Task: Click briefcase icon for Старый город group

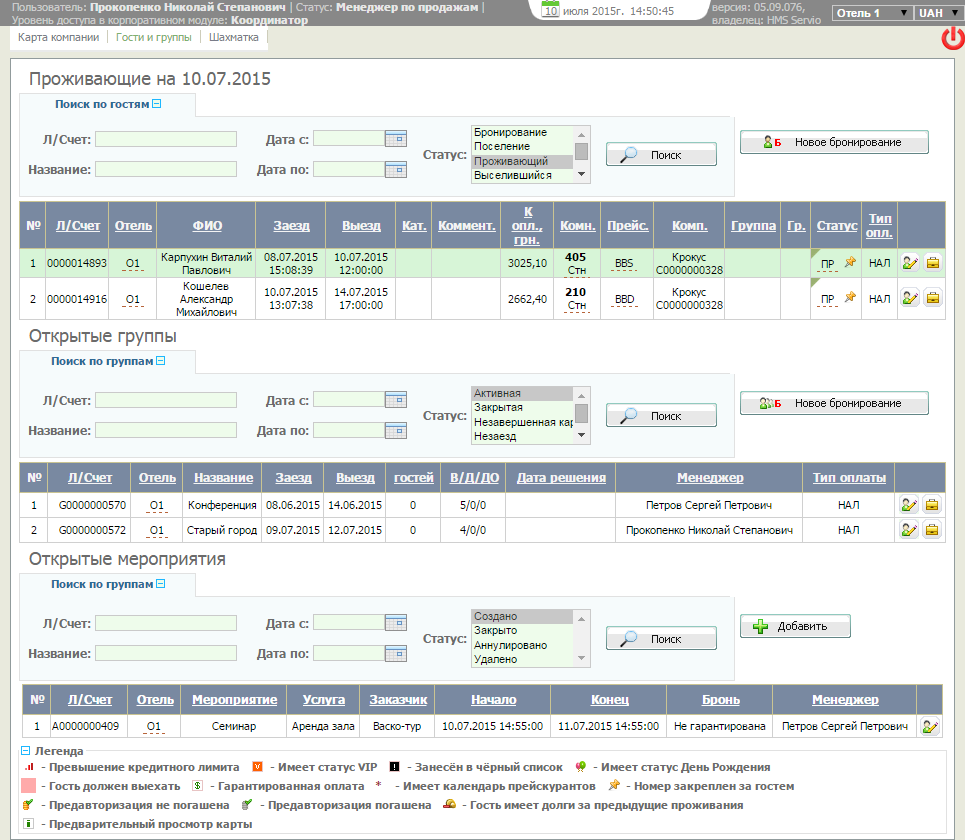Action: pyautogui.click(x=932, y=530)
